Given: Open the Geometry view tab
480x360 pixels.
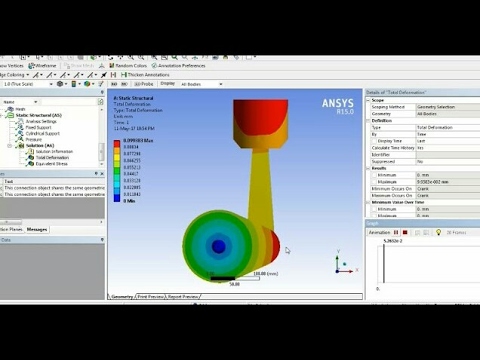Looking at the screenshot, I should [x=121, y=296].
